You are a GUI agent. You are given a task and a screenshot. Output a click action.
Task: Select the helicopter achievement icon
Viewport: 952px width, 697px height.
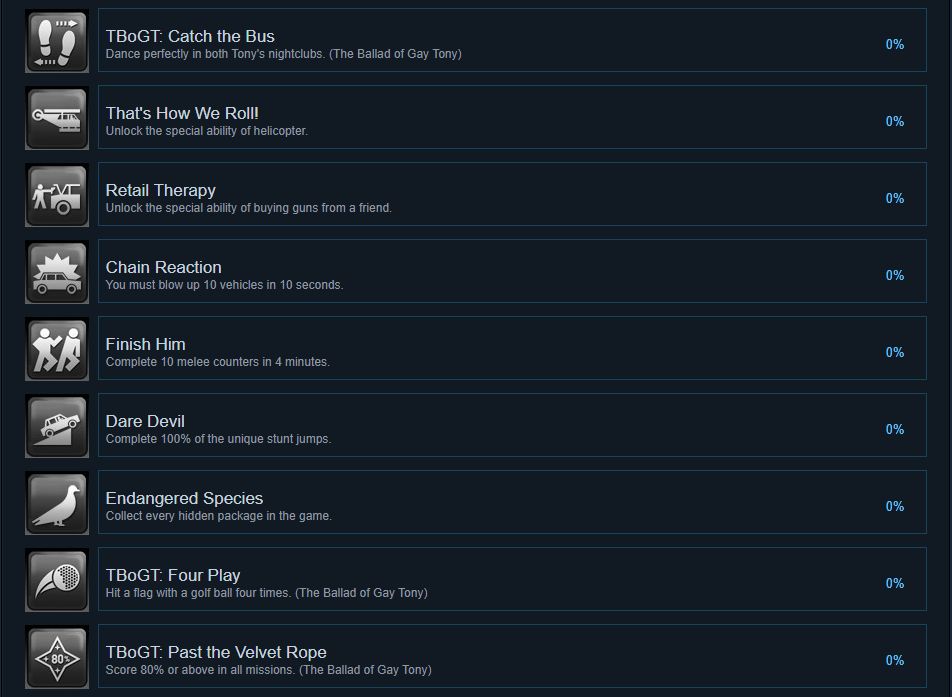[x=57, y=118]
